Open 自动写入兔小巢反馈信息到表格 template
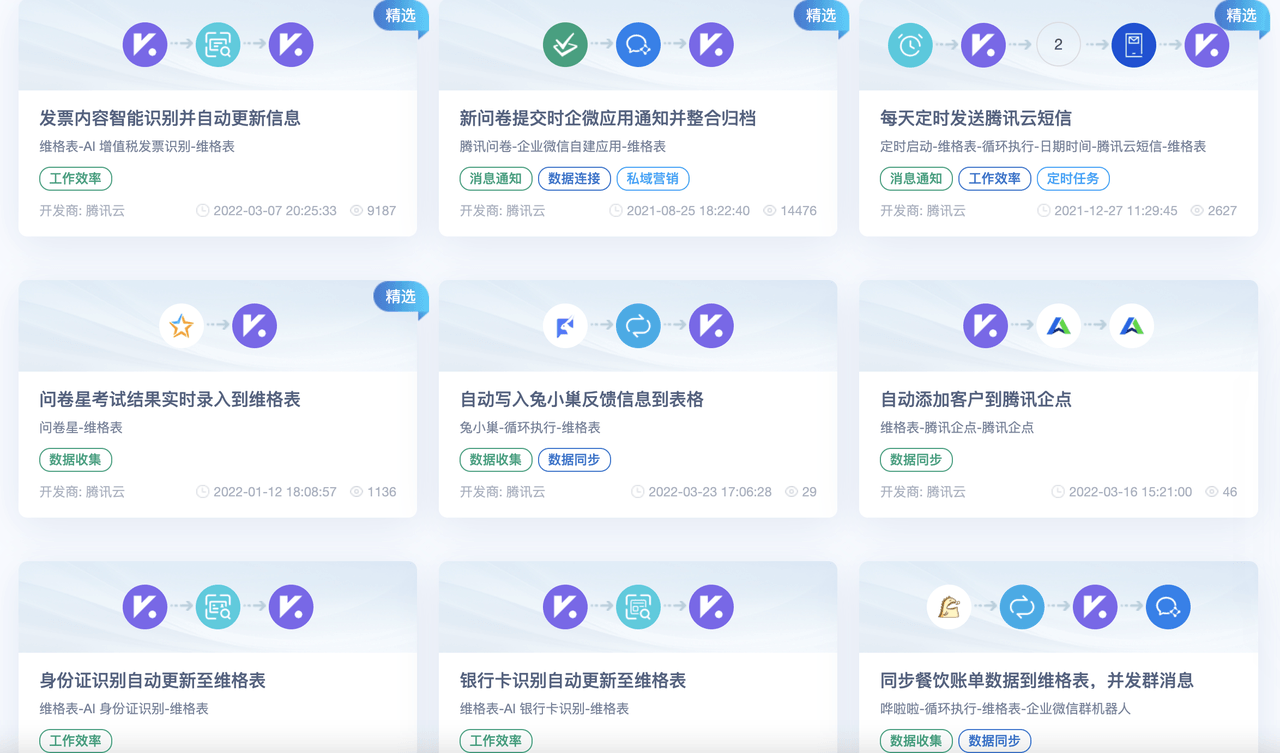Viewport: 1280px width, 753px height. 582,399
